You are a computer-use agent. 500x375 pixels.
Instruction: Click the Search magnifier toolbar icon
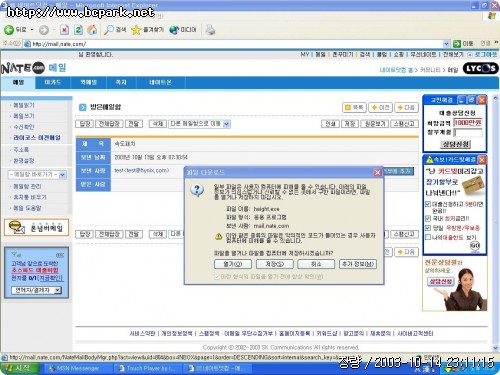[x=109, y=30]
